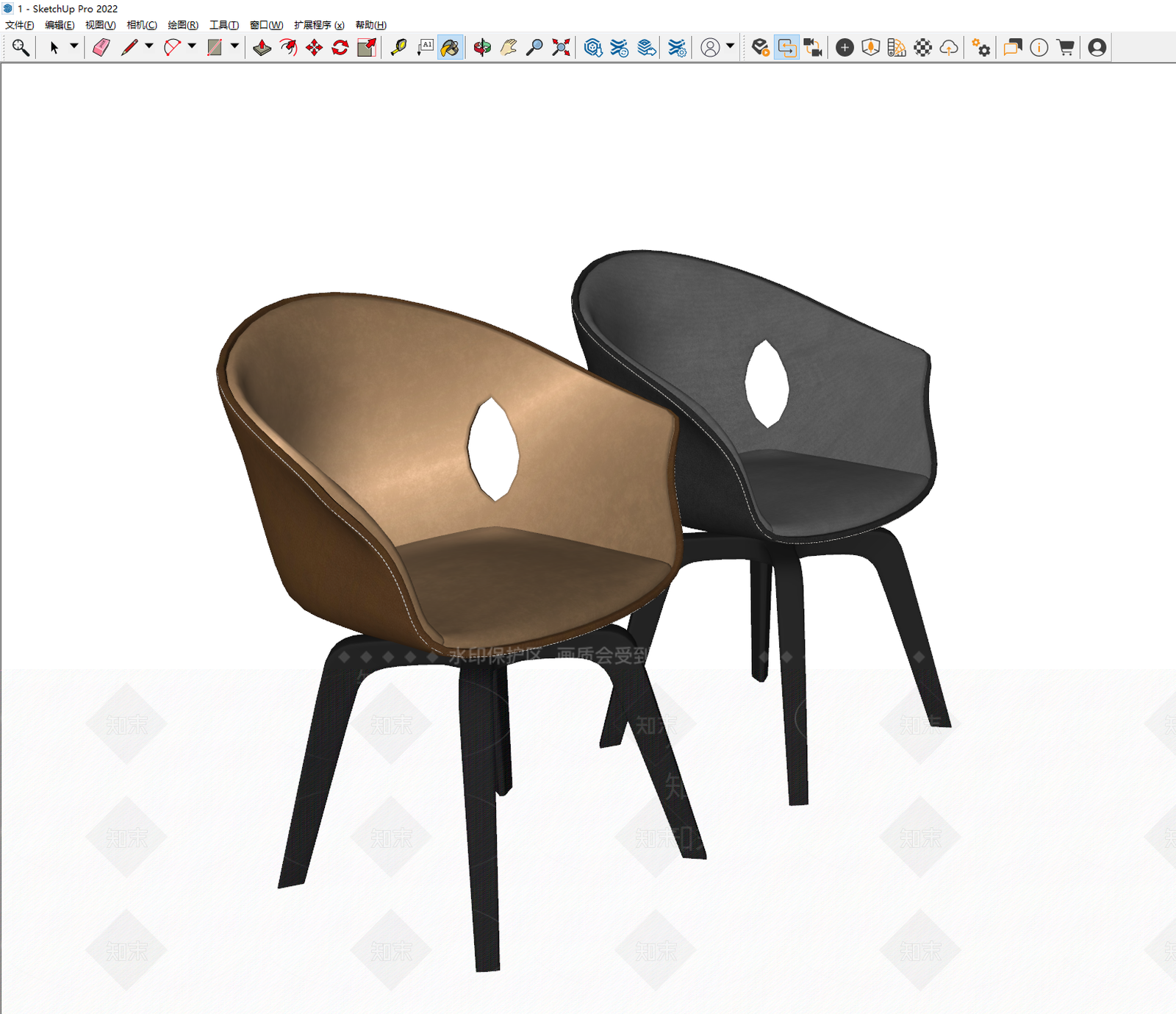1176x1014 pixels.
Task: Click the Send to LayOut icon
Action: 647,48
